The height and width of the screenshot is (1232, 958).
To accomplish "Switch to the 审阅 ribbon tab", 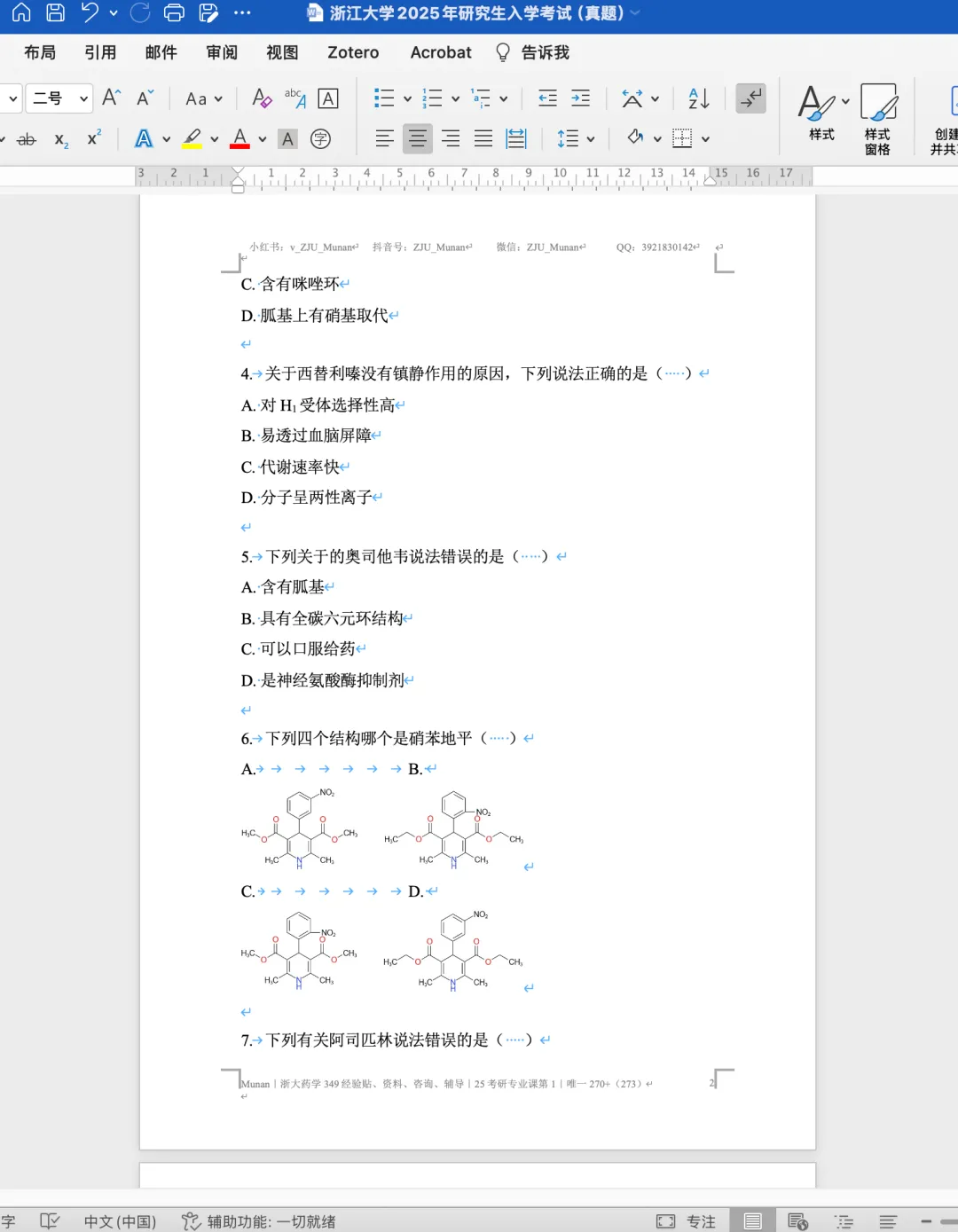I will 222,52.
